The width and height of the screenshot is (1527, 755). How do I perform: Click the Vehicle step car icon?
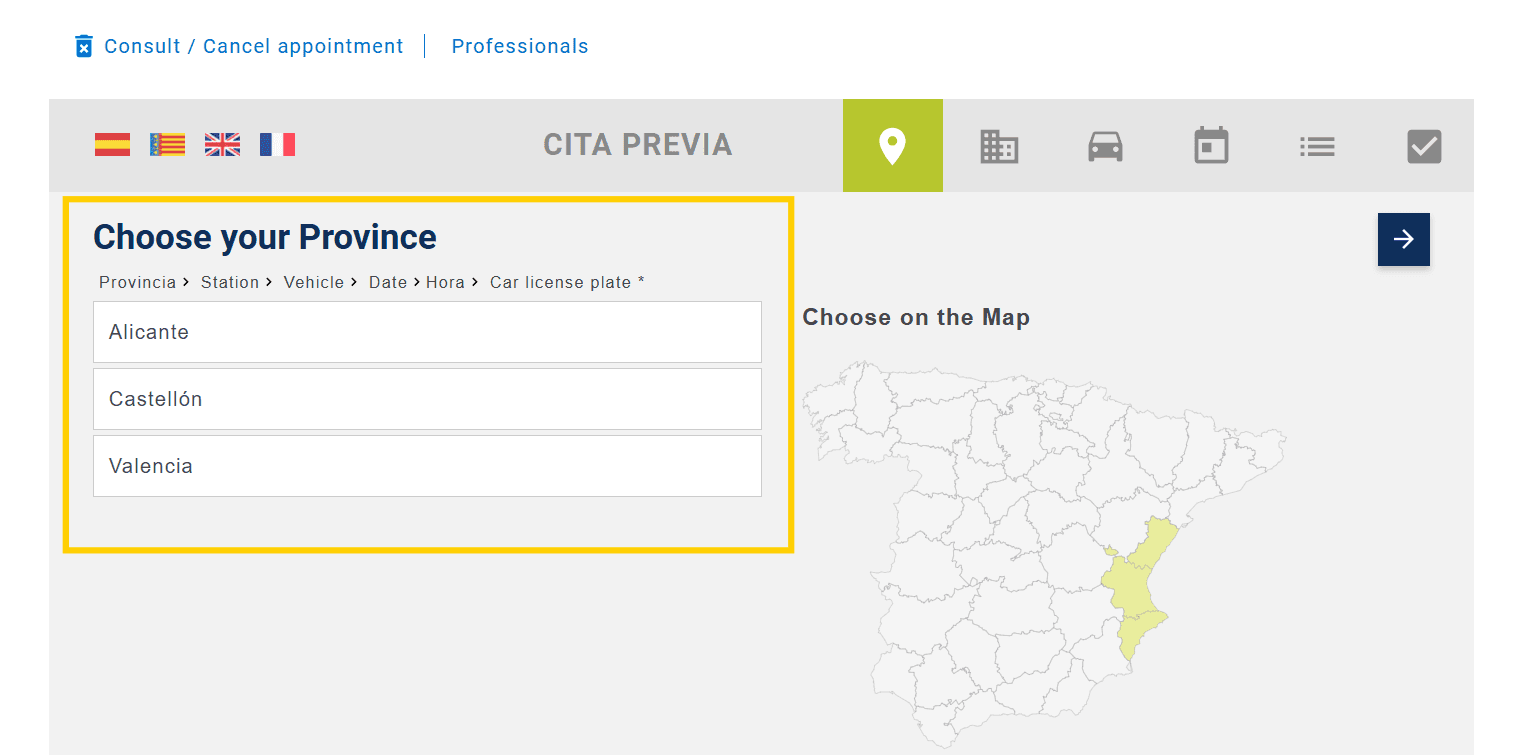[x=1105, y=145]
